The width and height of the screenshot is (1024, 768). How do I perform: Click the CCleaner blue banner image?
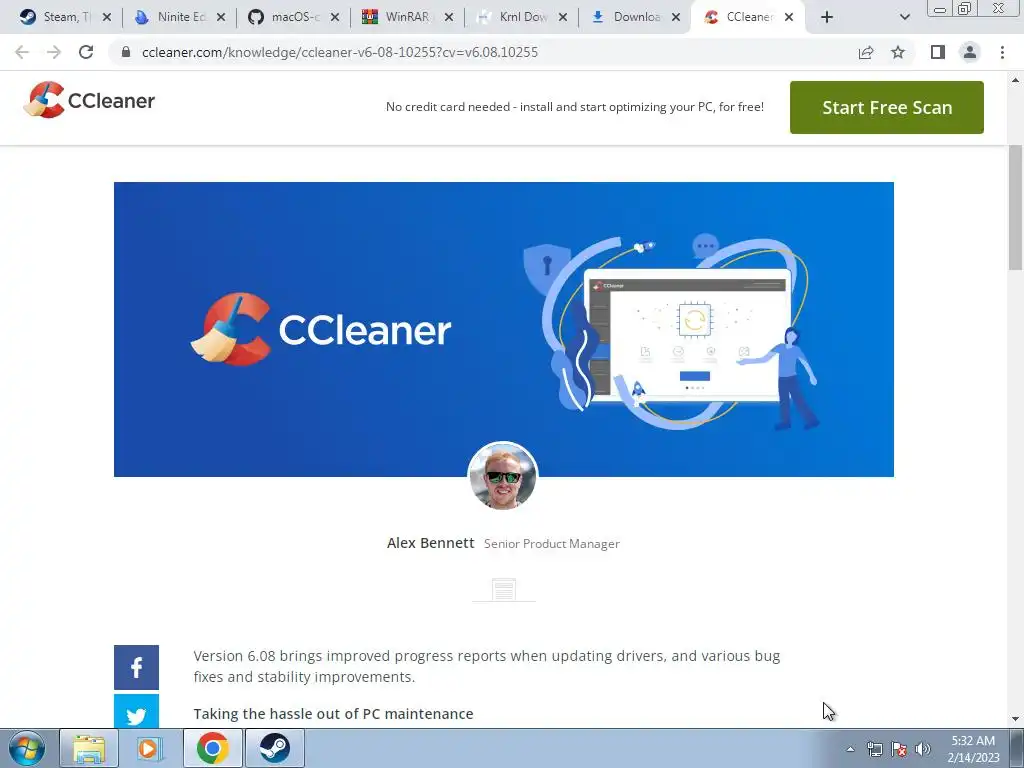click(x=504, y=329)
